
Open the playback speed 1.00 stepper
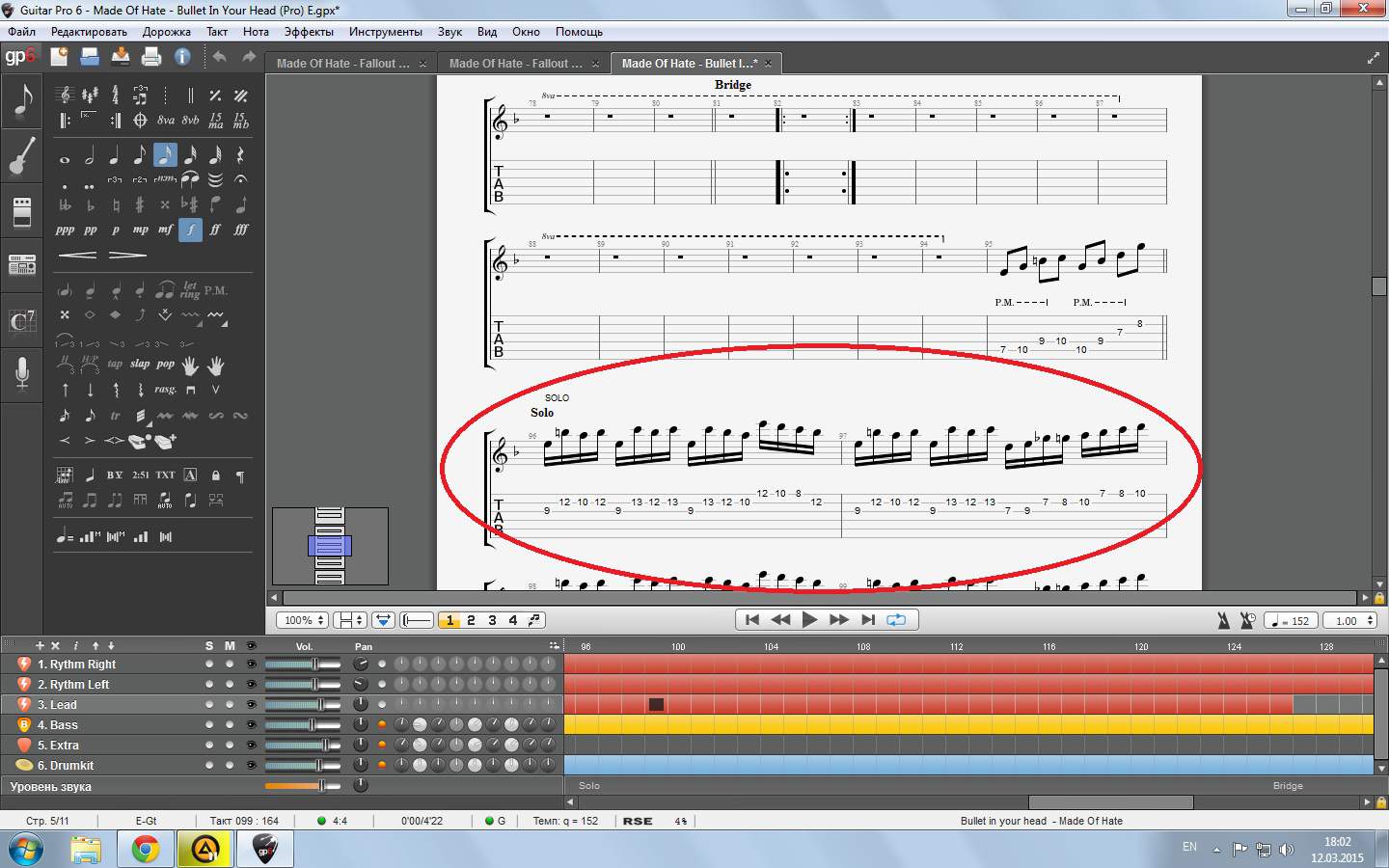pos(1350,620)
